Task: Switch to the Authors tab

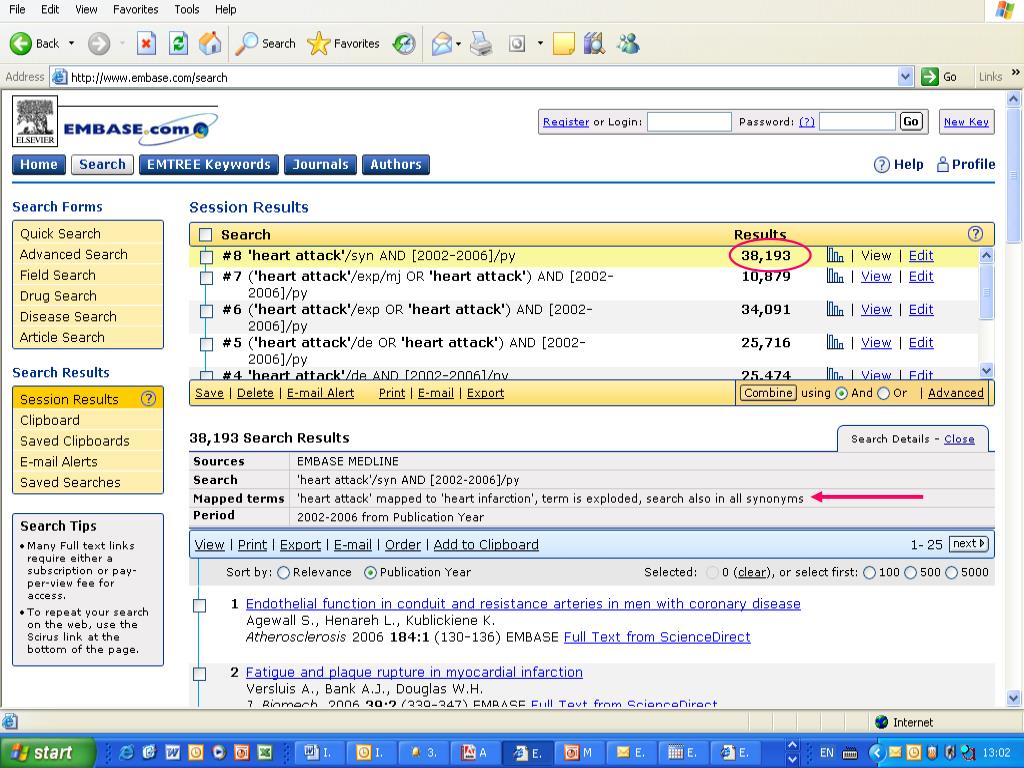Action: tap(396, 165)
